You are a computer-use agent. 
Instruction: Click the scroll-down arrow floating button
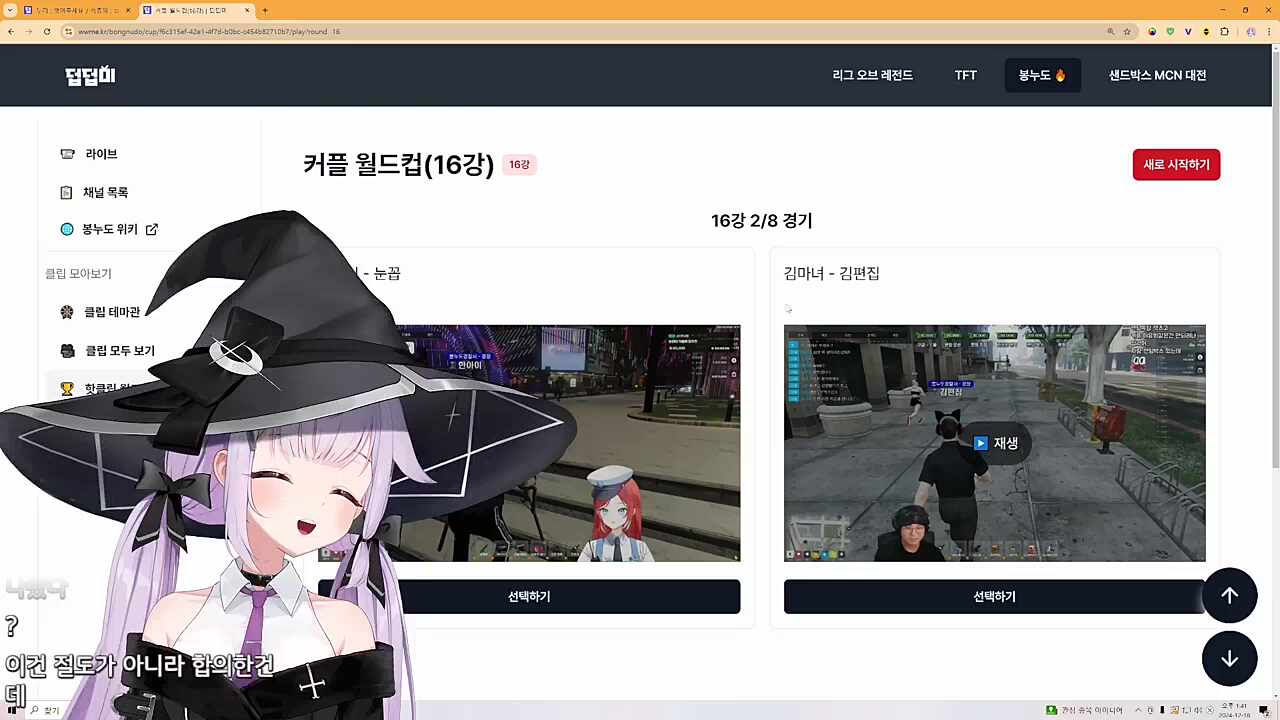pos(1229,658)
